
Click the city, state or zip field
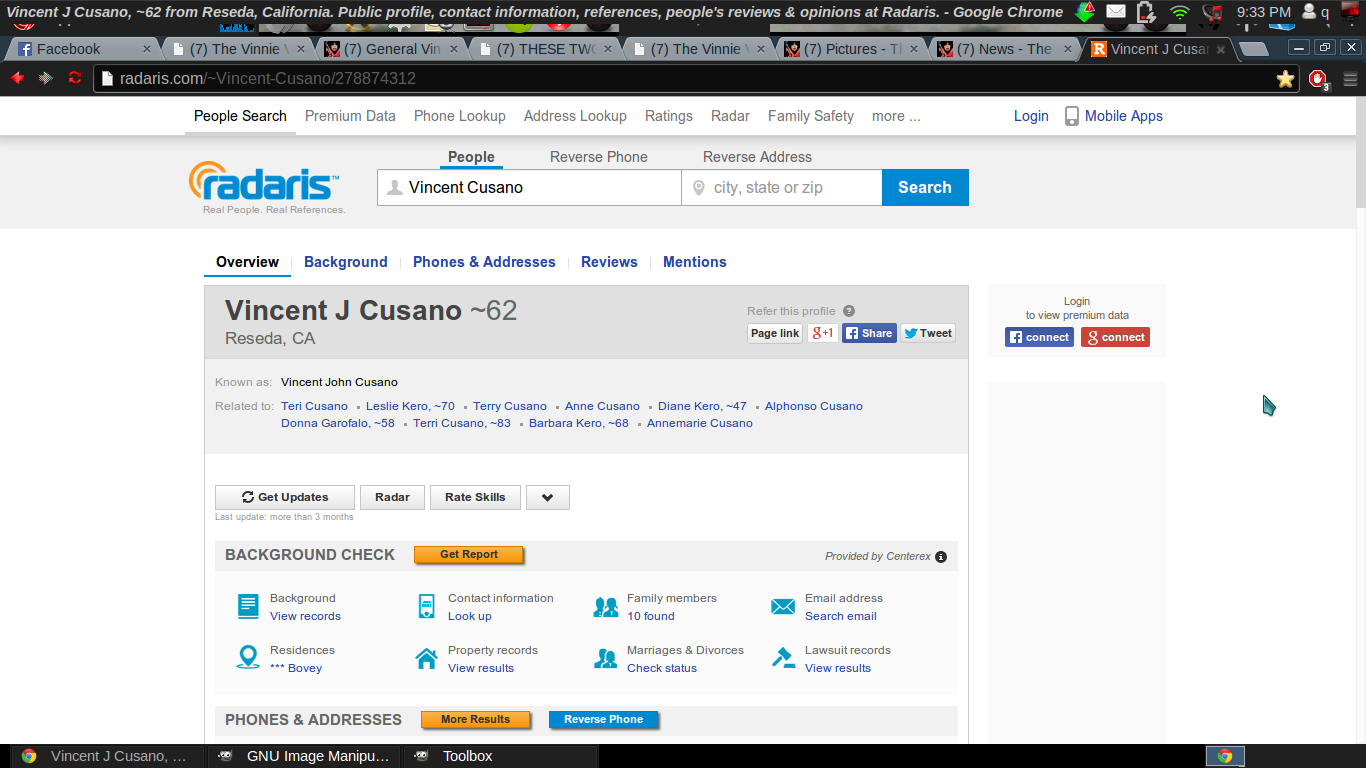pyautogui.click(x=782, y=188)
